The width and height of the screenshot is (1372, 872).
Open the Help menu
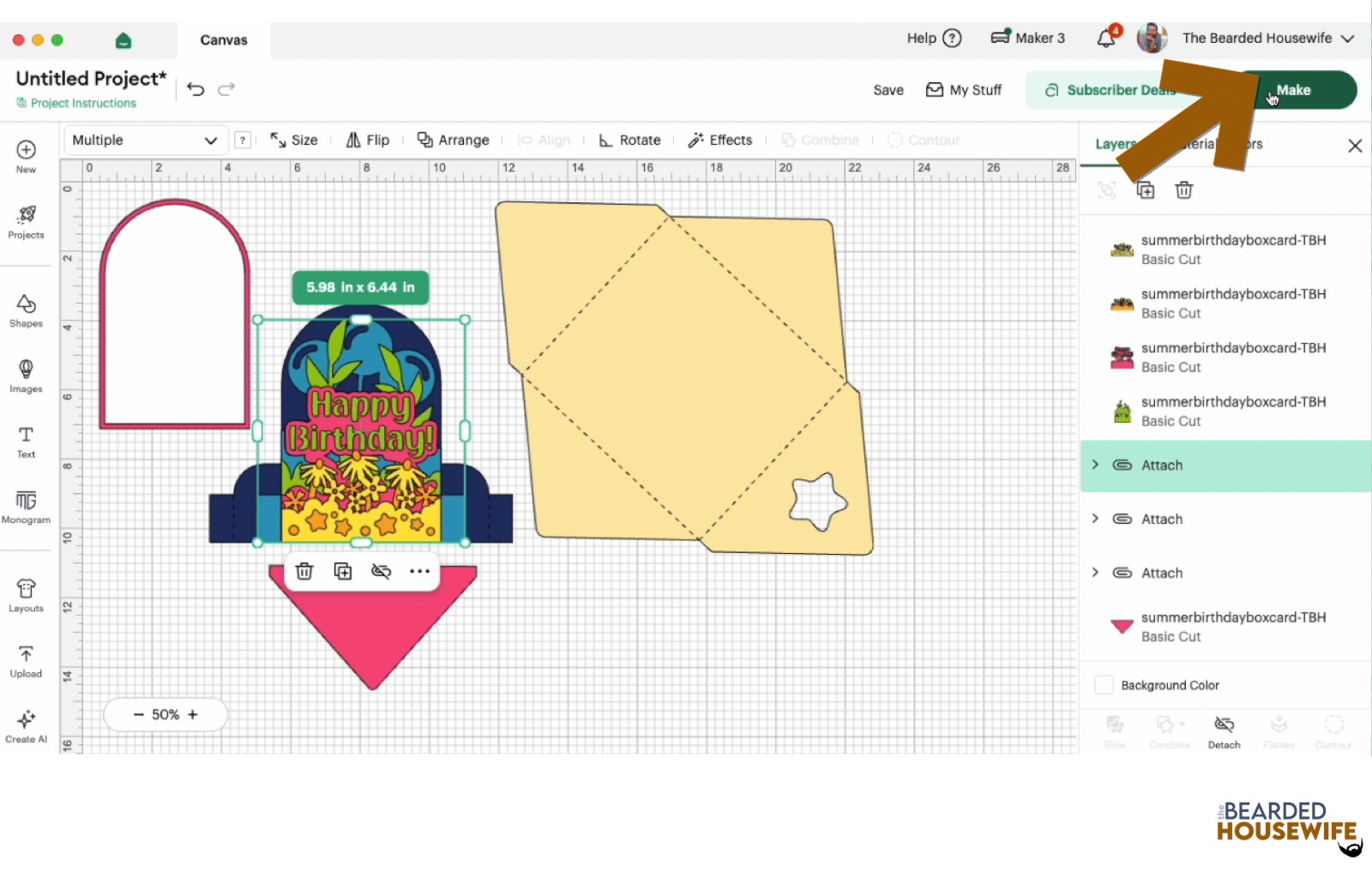pyautogui.click(x=935, y=38)
